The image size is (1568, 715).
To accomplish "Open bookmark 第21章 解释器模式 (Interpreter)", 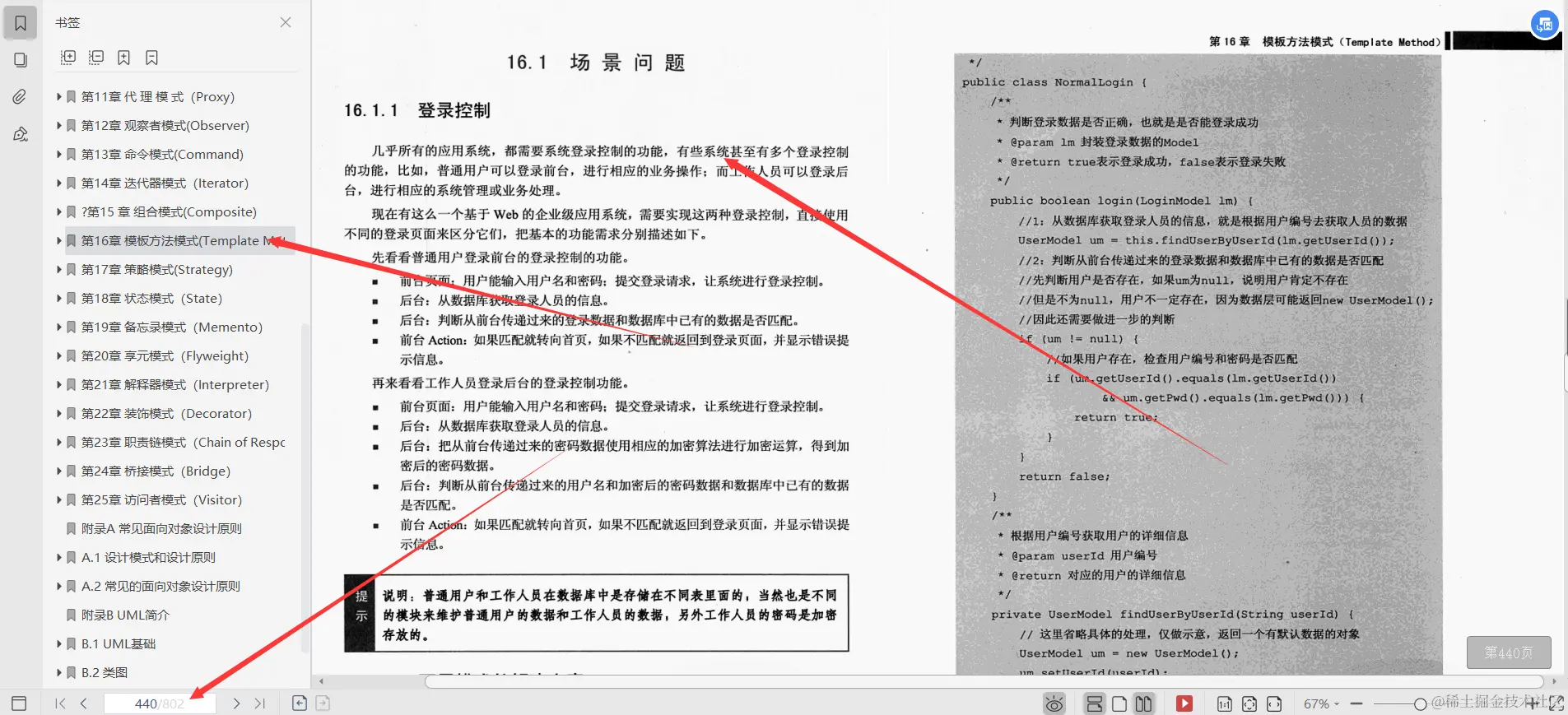I will pyautogui.click(x=175, y=384).
